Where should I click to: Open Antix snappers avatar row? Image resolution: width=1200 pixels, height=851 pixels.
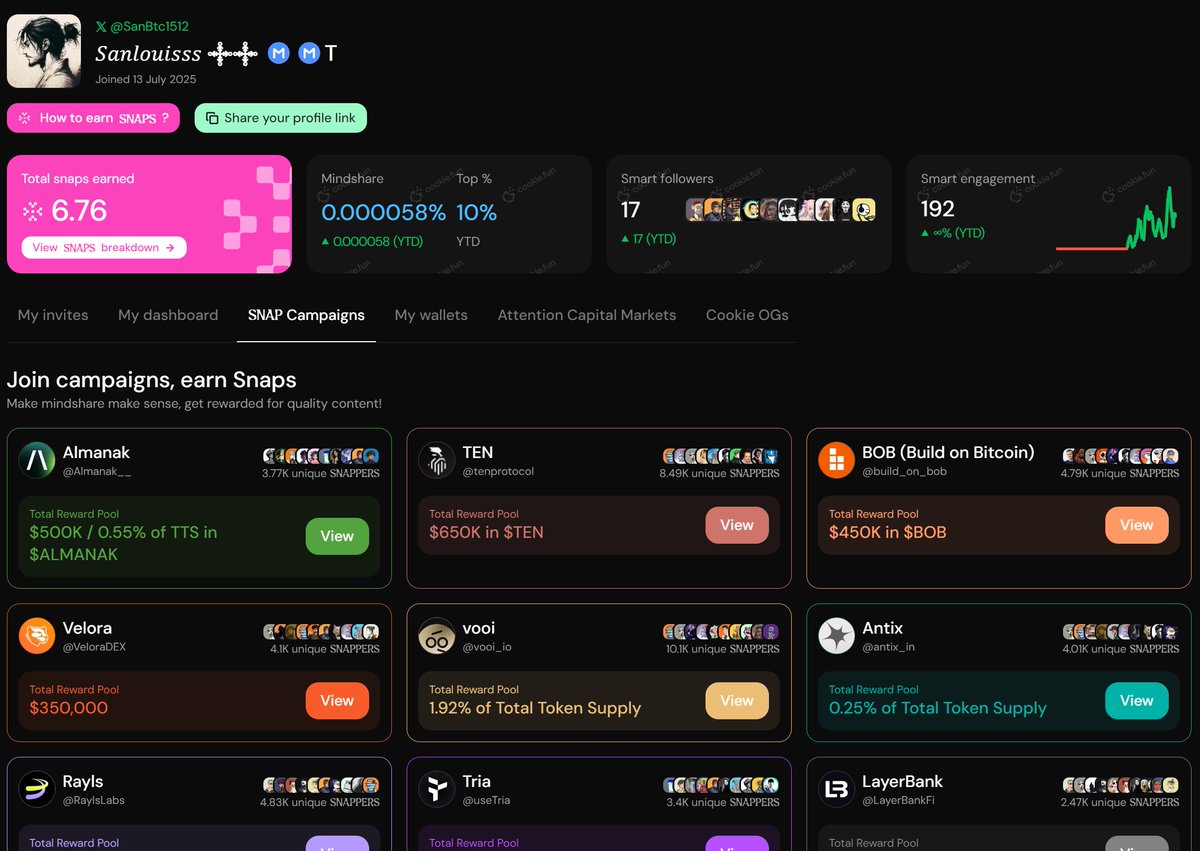(x=1121, y=632)
